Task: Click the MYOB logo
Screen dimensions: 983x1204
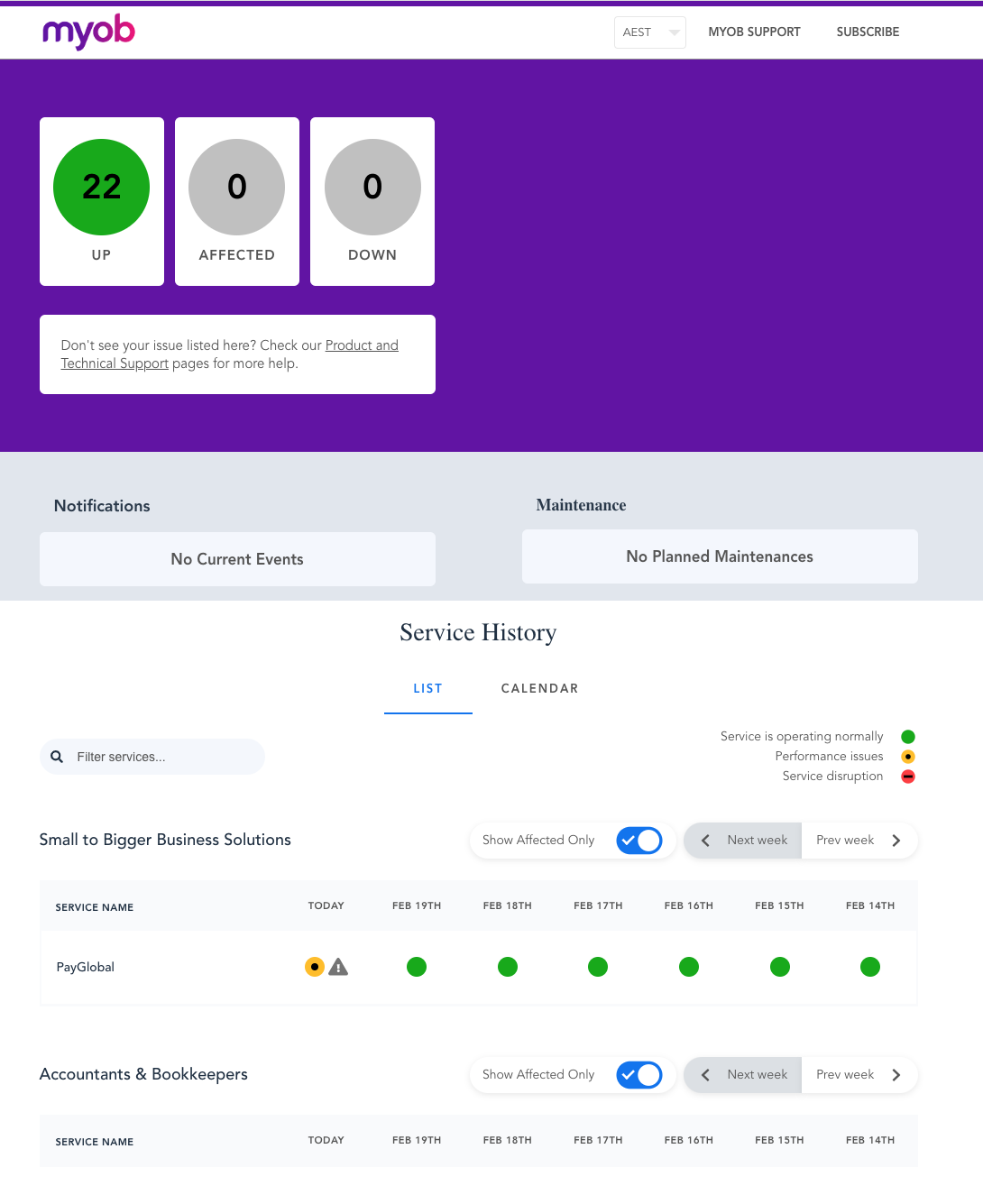Action: click(x=88, y=32)
